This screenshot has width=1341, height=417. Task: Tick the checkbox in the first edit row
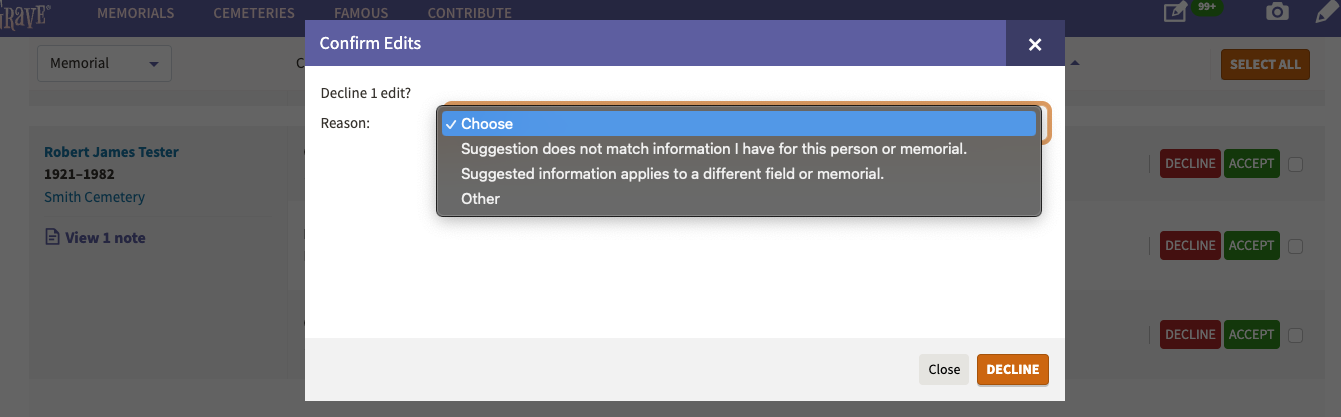(x=1295, y=164)
